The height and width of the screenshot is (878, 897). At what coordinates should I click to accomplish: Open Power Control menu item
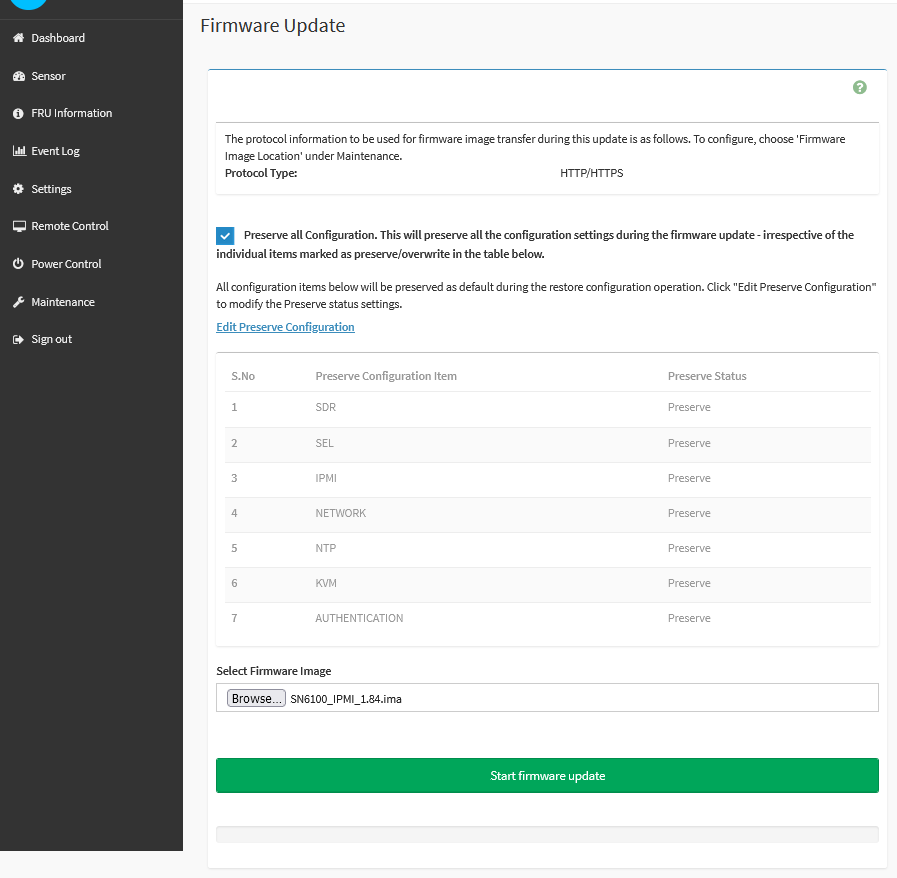[x=66, y=264]
